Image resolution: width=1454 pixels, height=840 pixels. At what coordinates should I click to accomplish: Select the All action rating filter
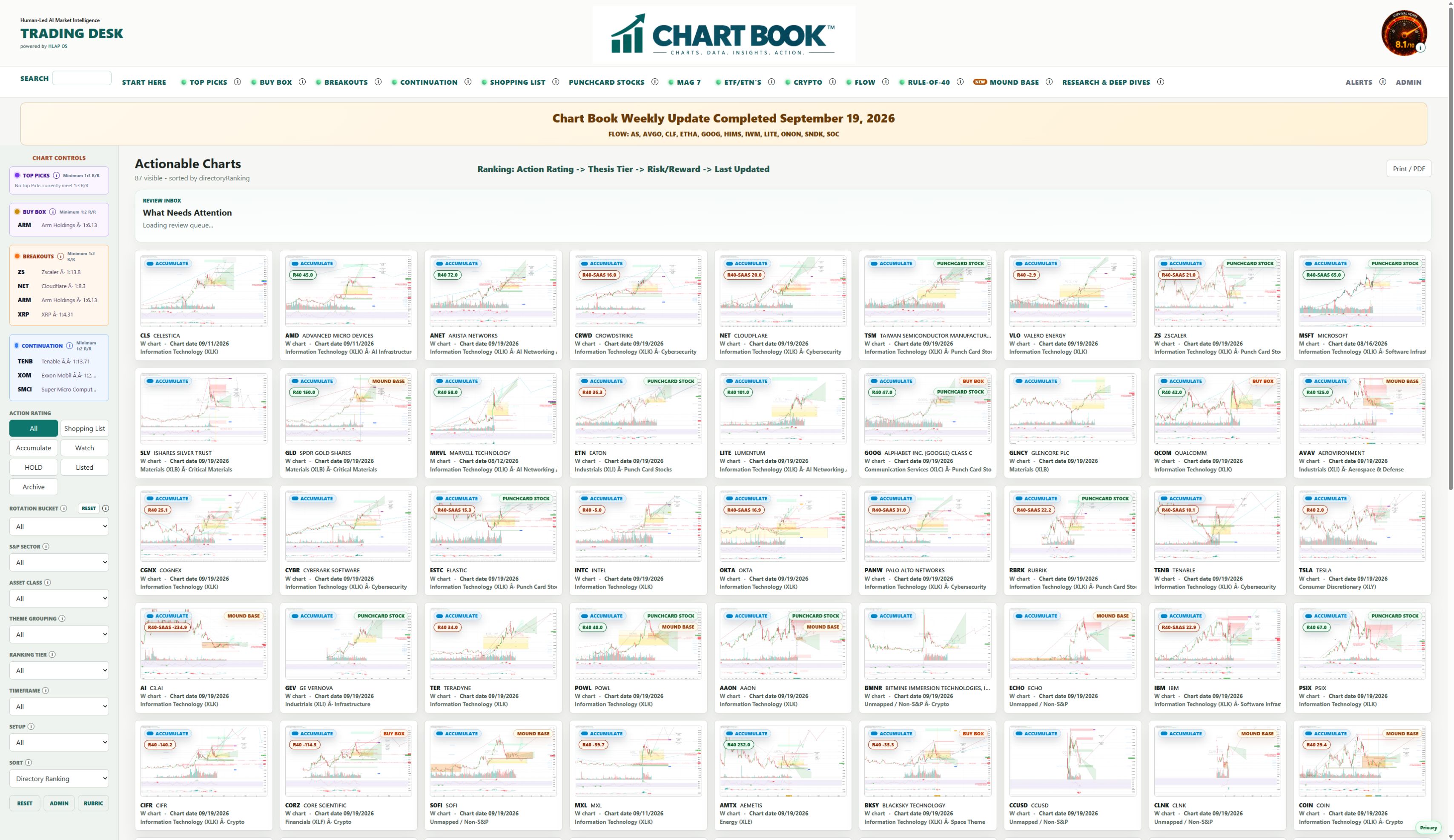34,429
